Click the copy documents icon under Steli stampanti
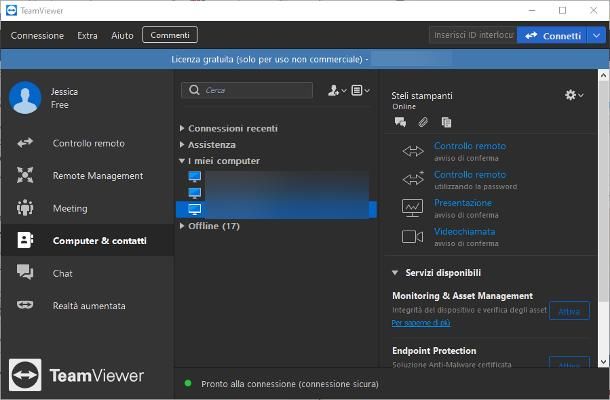Screen dimensions: 610x400 pyautogui.click(x=446, y=122)
